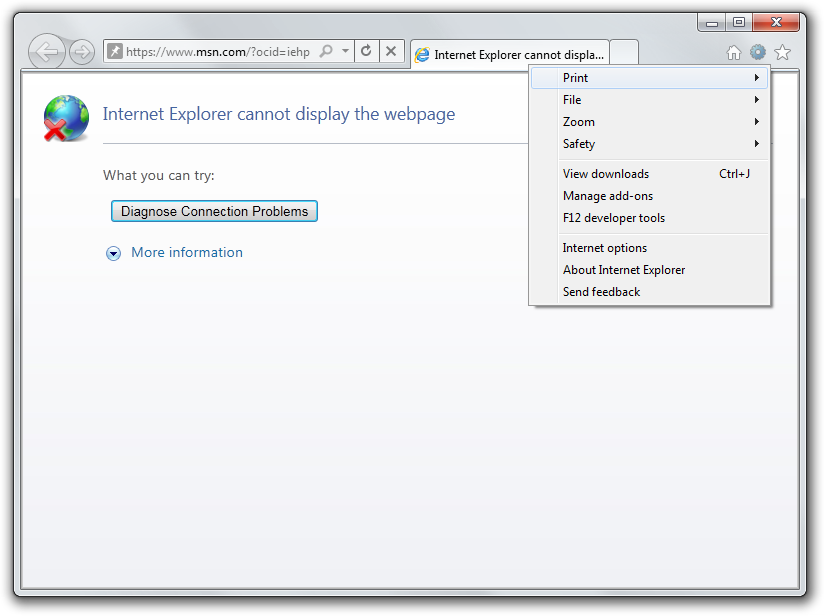Screen dimensions: 826x616
Task: Open the address bar autocomplete dropdown arrow
Action: pos(345,51)
